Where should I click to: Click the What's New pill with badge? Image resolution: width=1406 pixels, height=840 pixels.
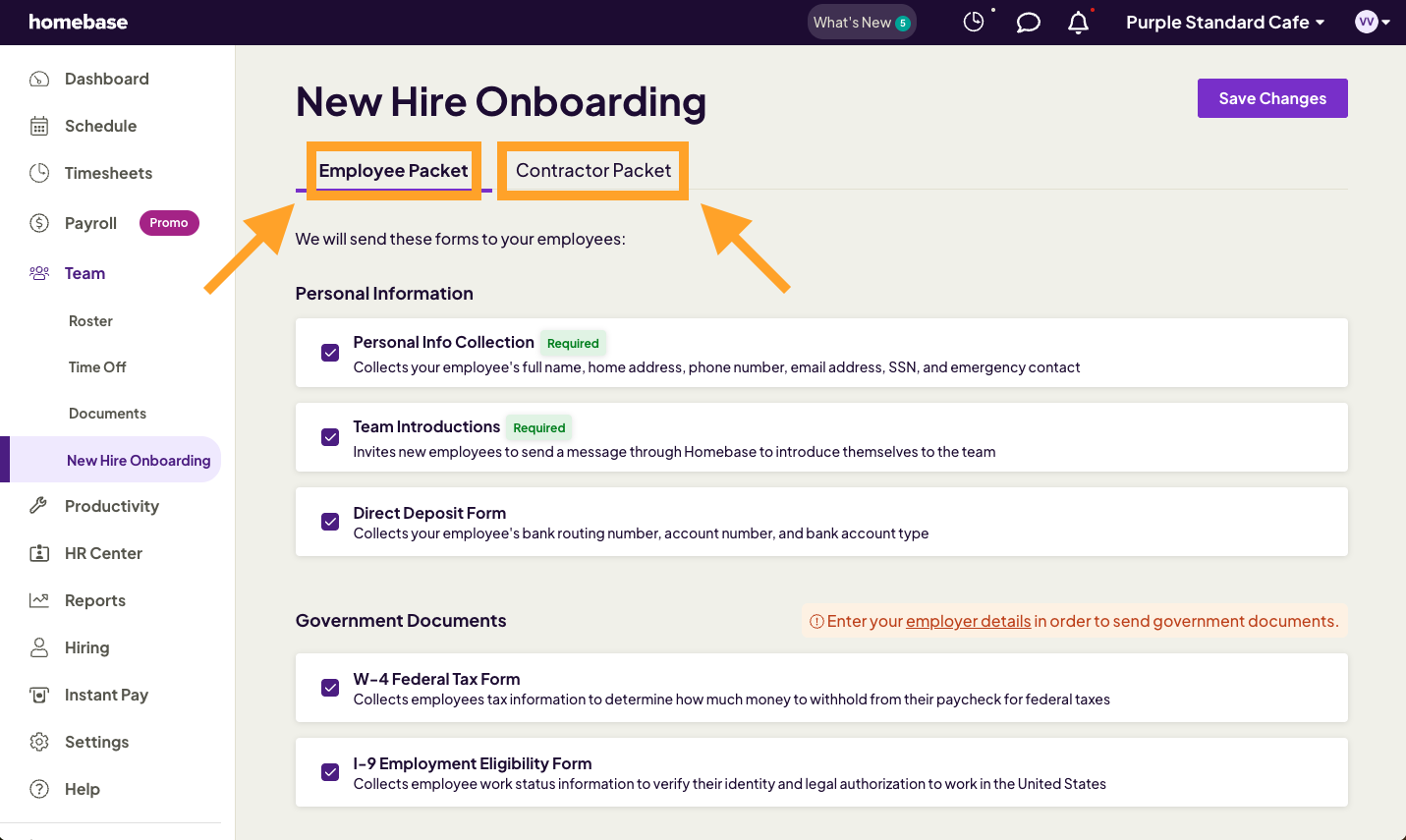[x=861, y=20]
